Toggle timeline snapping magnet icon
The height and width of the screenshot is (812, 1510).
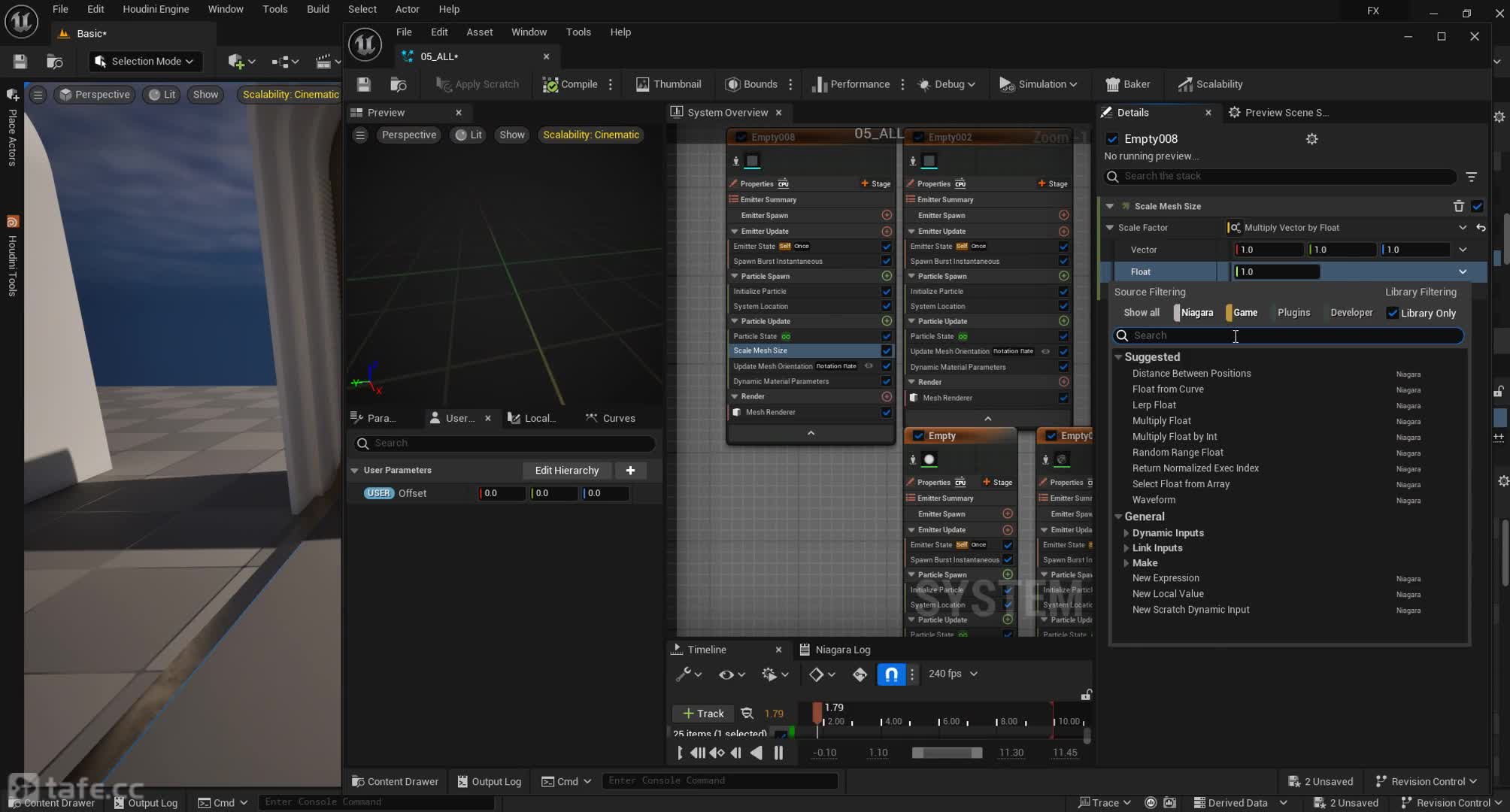pyautogui.click(x=891, y=674)
